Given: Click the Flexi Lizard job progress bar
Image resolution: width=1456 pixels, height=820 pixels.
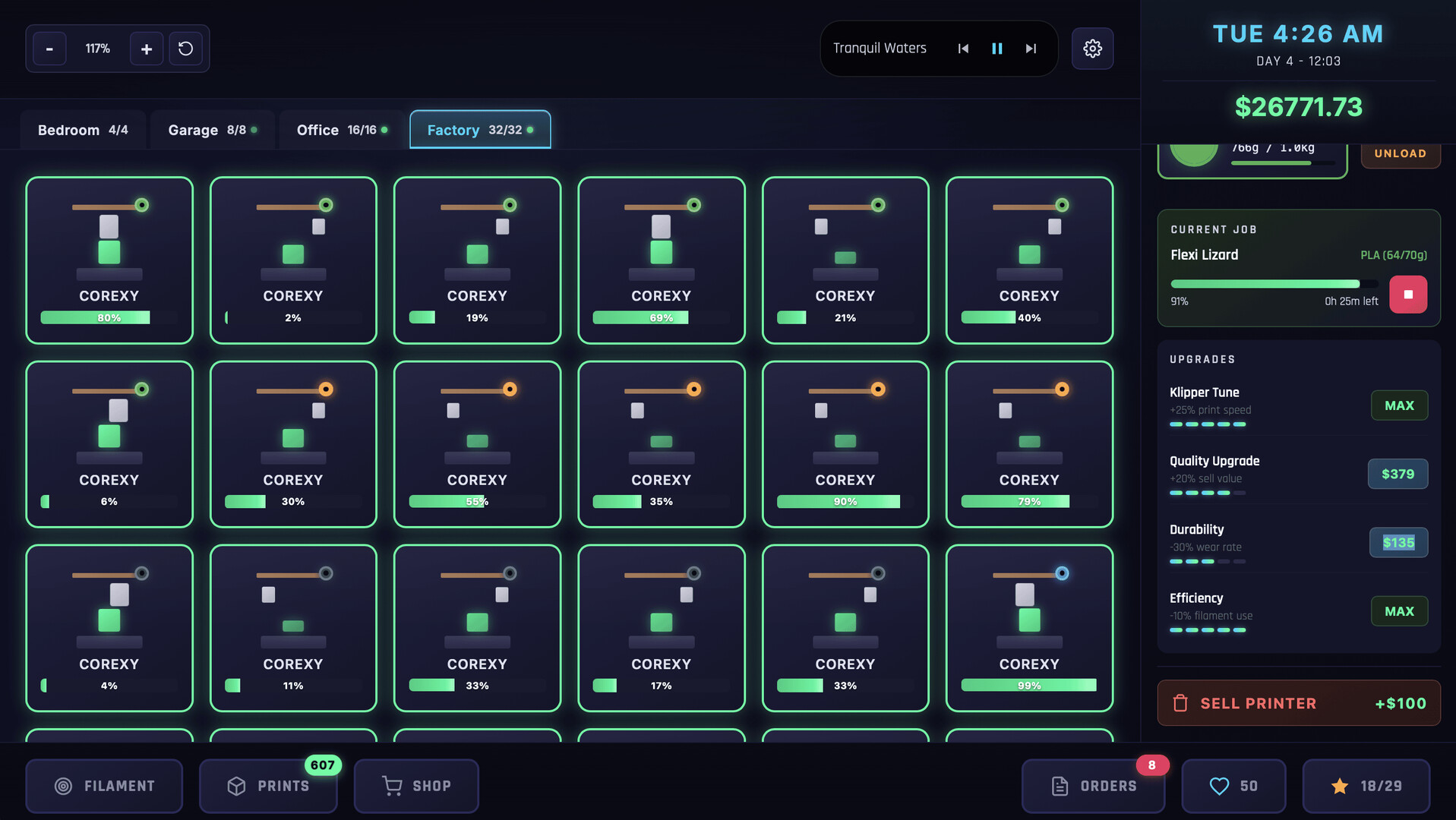Looking at the screenshot, I should 1266,283.
